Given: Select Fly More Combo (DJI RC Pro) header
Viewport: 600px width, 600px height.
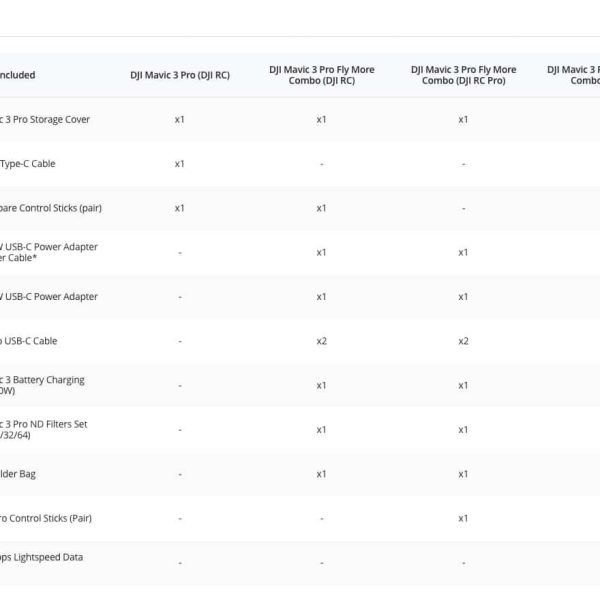Looking at the screenshot, I should (x=463, y=75).
